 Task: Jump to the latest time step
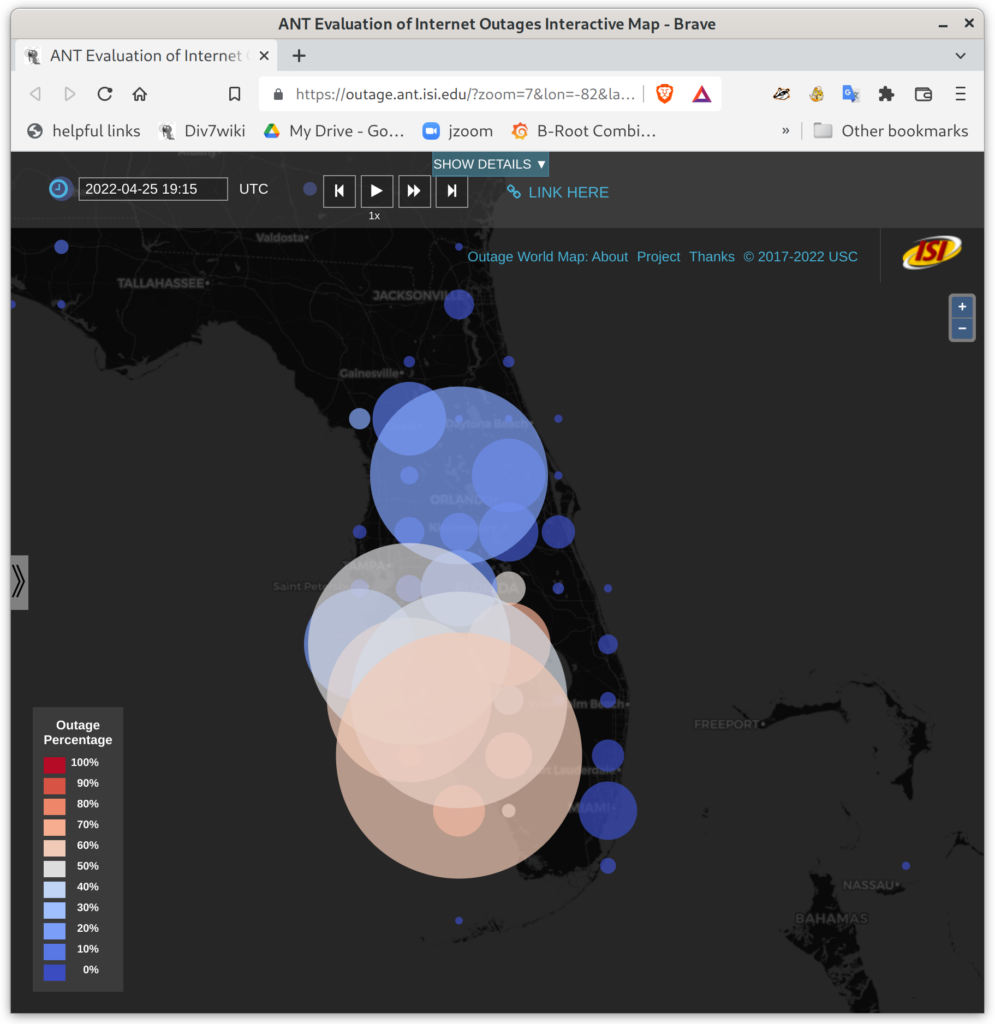451,191
